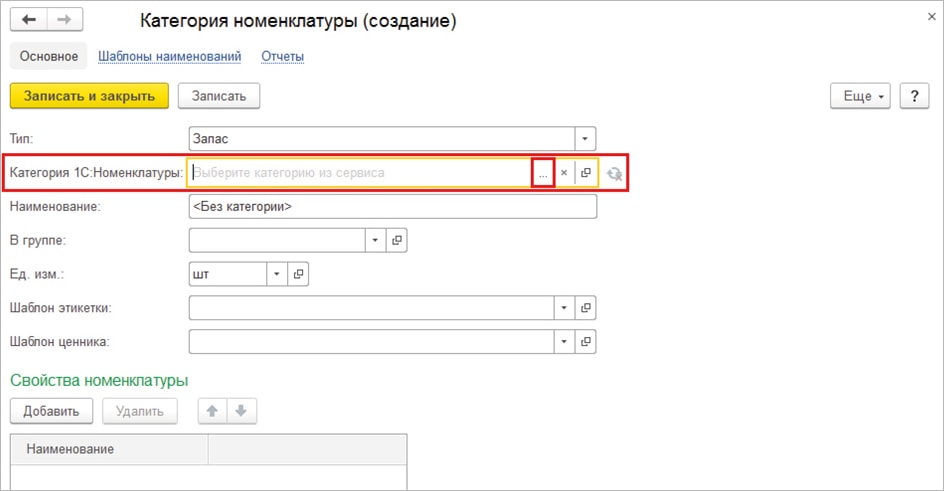Open help with the question mark button
The image size is (944, 491).
tap(914, 96)
